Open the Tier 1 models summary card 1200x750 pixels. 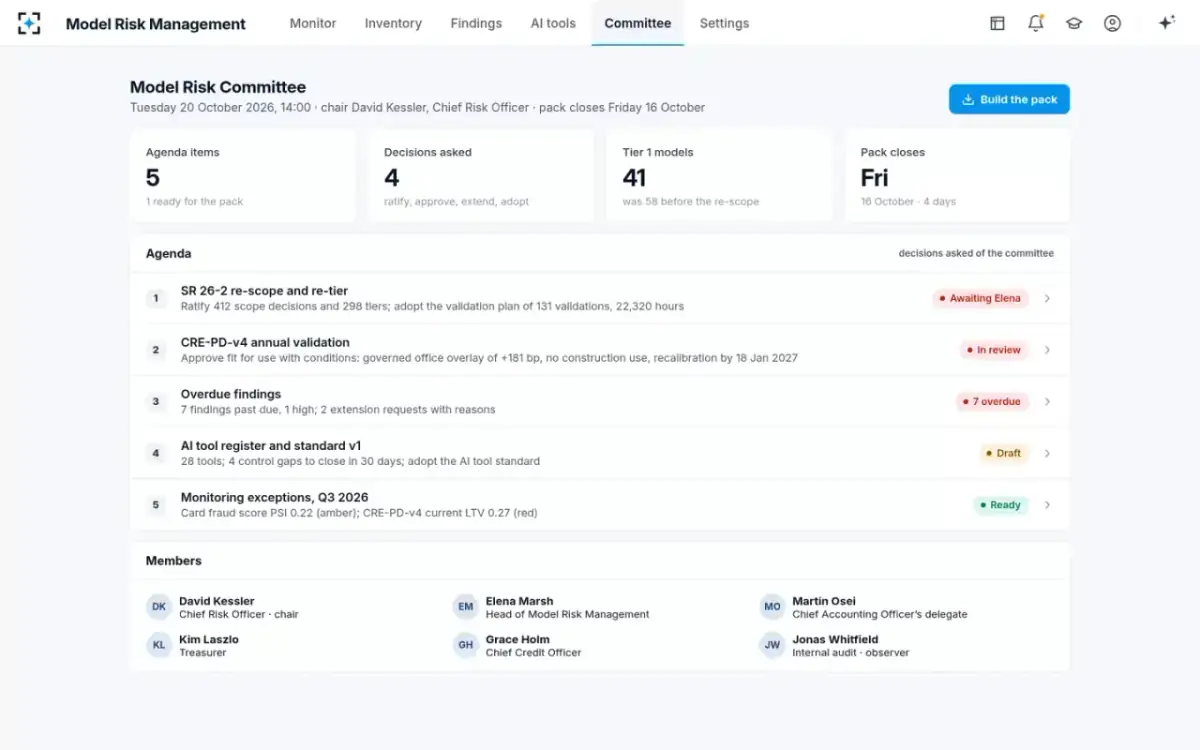[x=719, y=175]
